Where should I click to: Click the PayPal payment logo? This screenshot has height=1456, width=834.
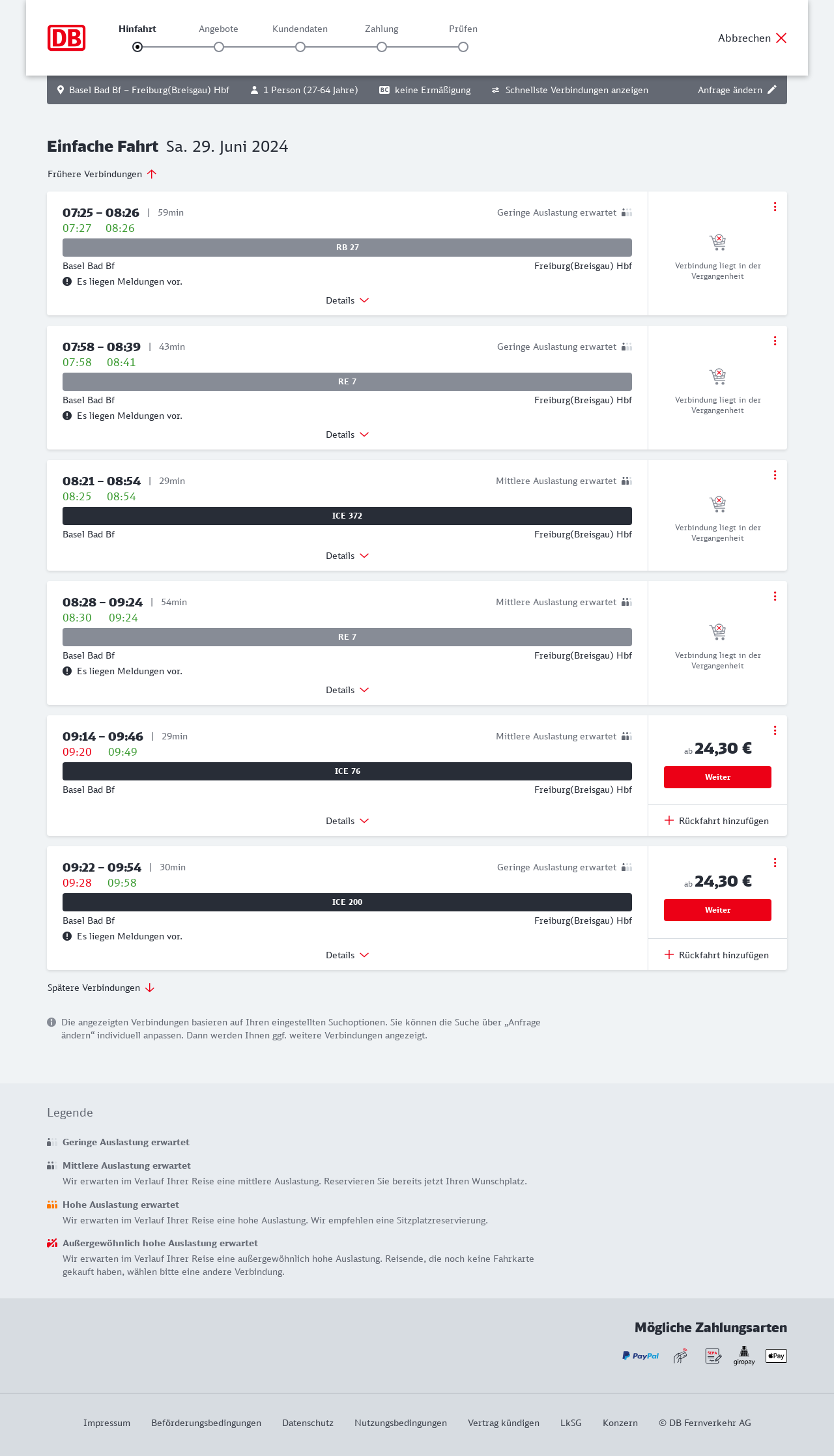tap(640, 1356)
